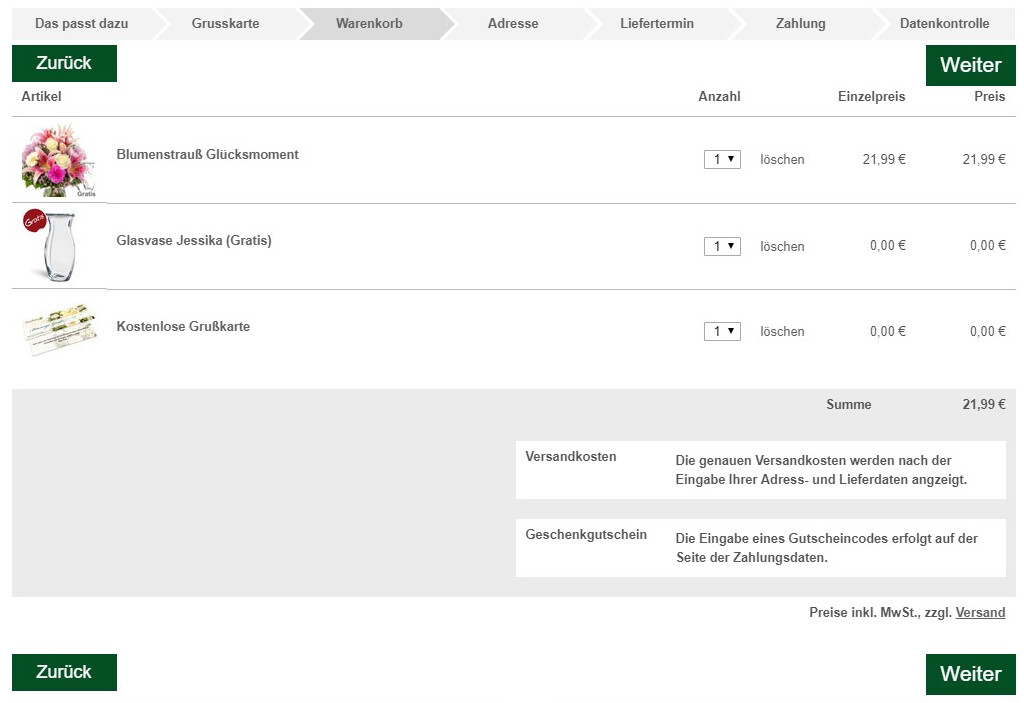Click the Preis column header
The width and height of the screenshot is (1024, 703).
[x=989, y=97]
